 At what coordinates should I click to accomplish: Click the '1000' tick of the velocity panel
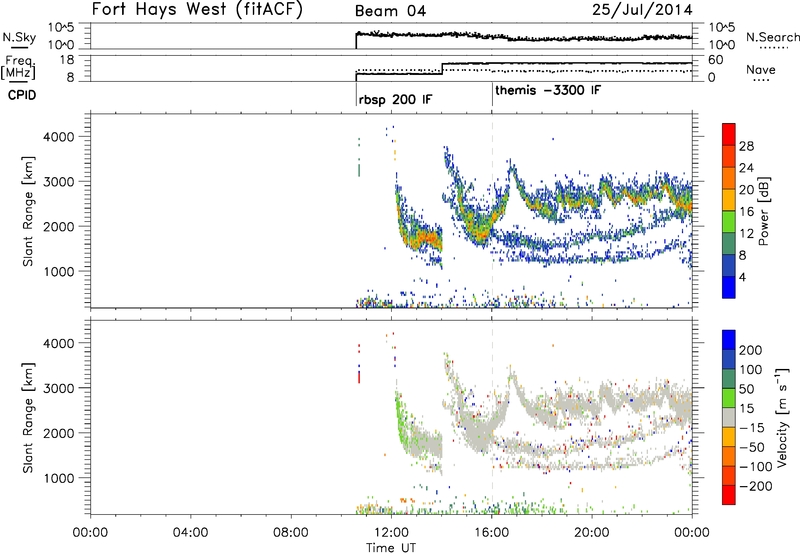(x=58, y=478)
